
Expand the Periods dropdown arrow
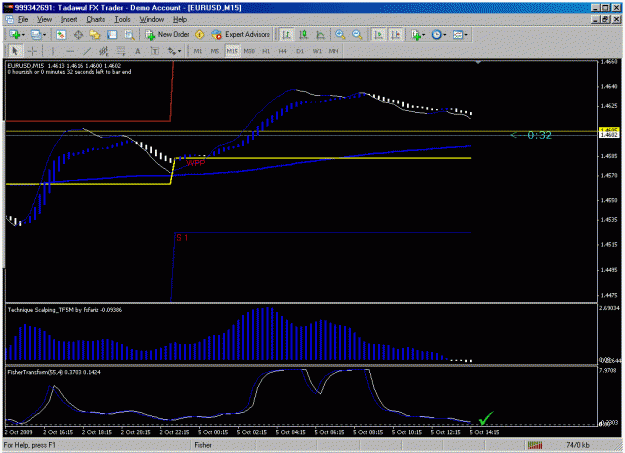point(444,35)
